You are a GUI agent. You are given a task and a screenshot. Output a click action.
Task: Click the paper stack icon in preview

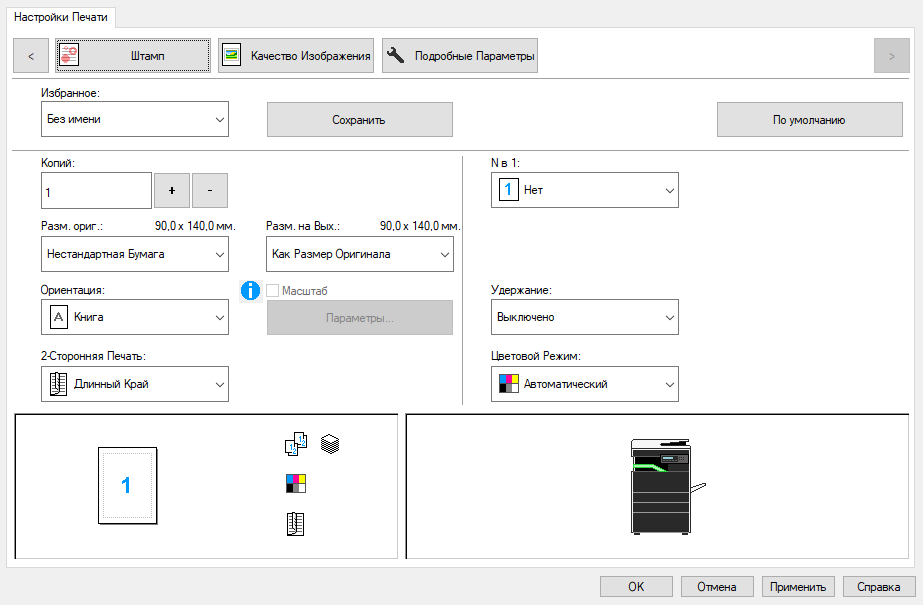tap(330, 444)
